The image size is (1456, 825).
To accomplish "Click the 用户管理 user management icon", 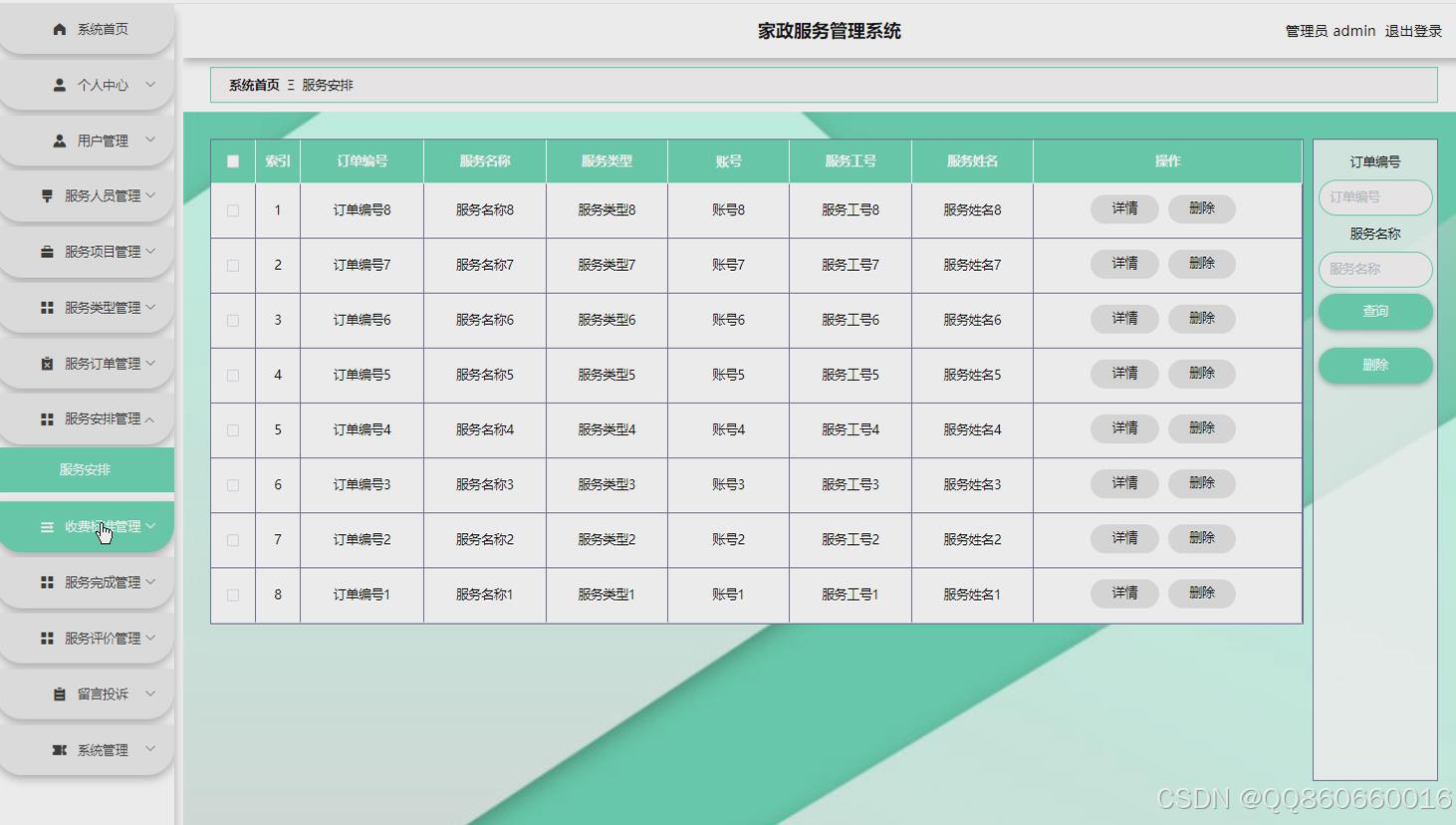I will pos(57,140).
